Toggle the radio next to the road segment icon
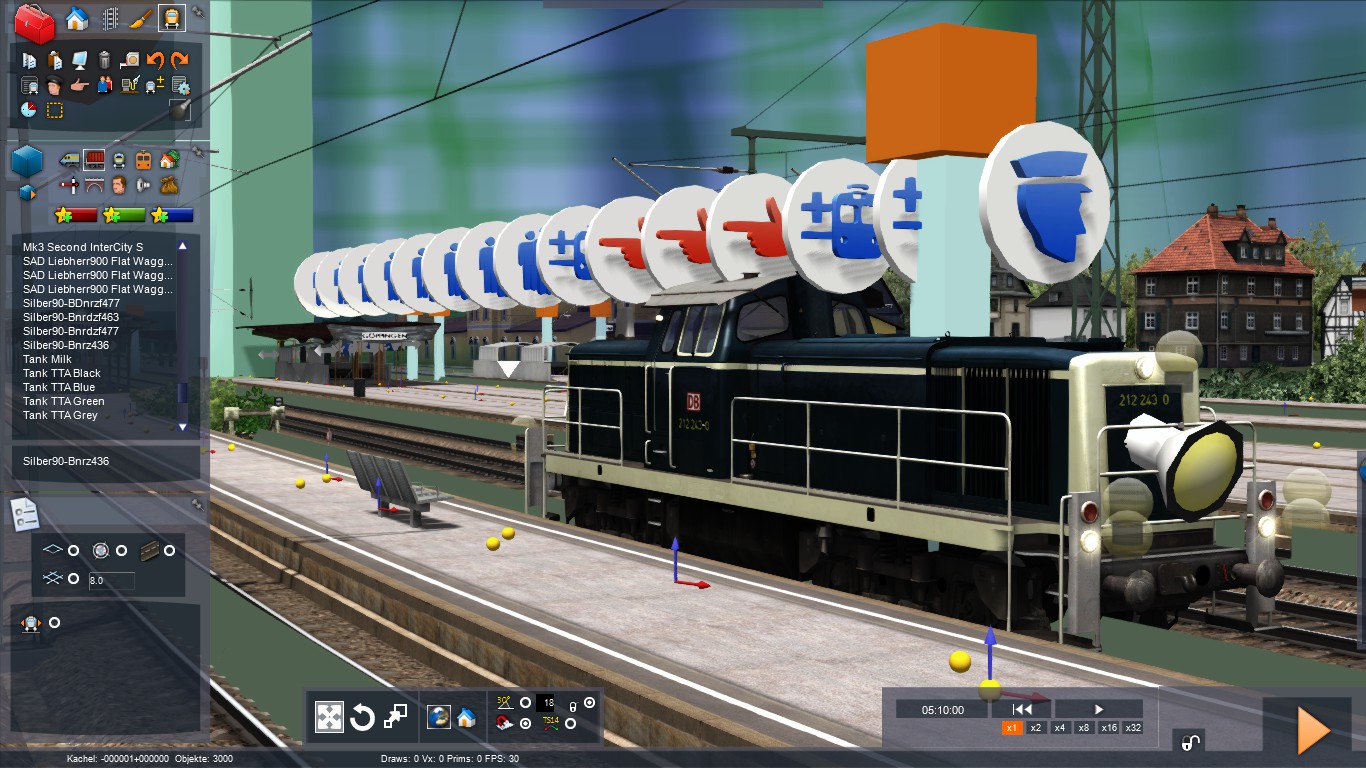This screenshot has width=1366, height=768. click(169, 550)
